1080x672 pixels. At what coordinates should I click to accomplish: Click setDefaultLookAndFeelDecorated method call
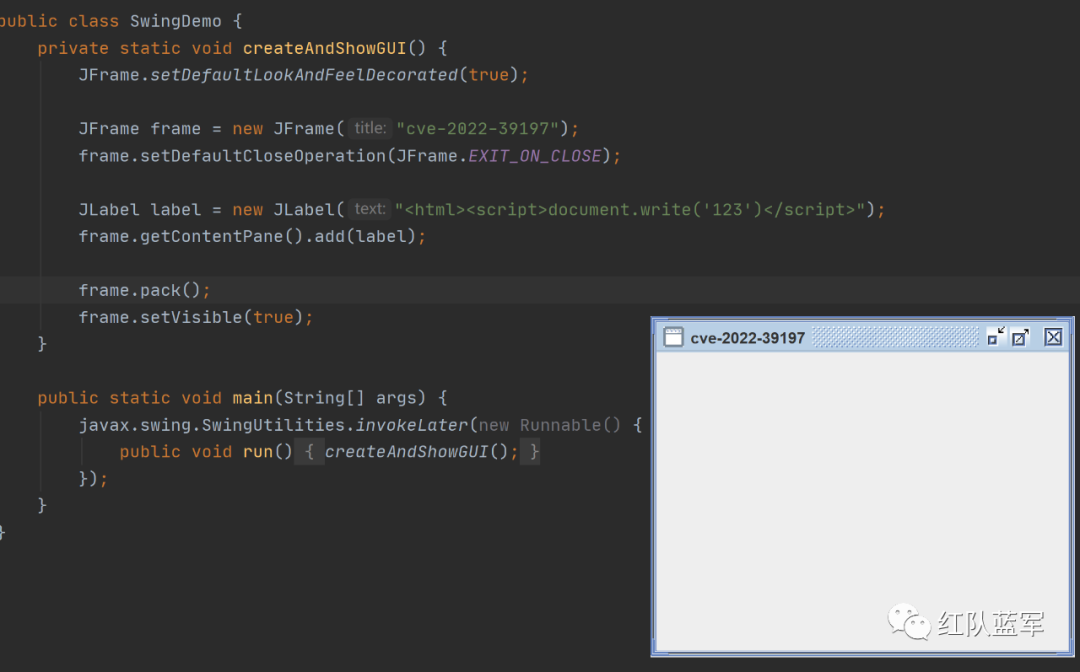[304, 75]
